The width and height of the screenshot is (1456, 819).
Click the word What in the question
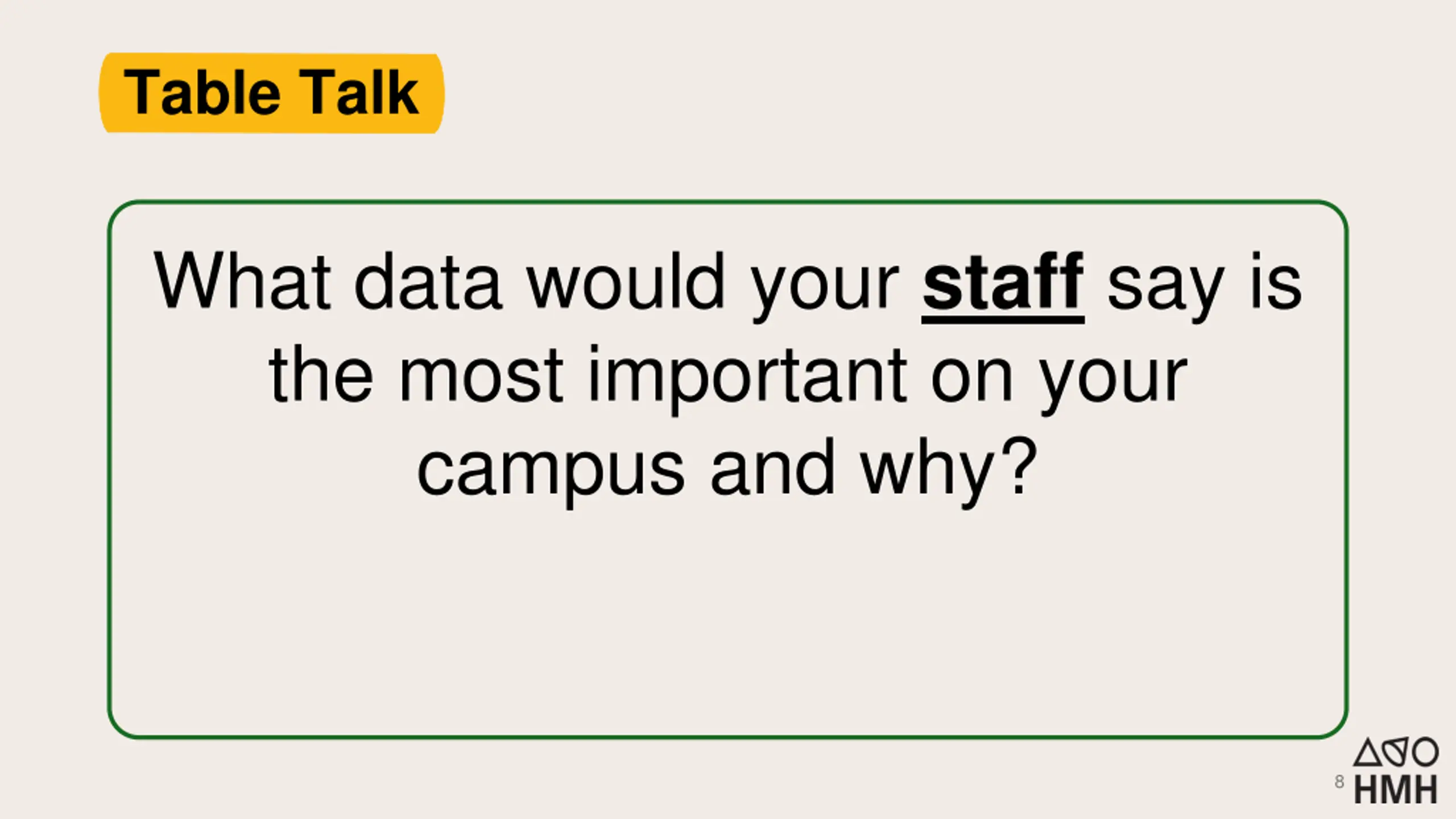(242, 282)
